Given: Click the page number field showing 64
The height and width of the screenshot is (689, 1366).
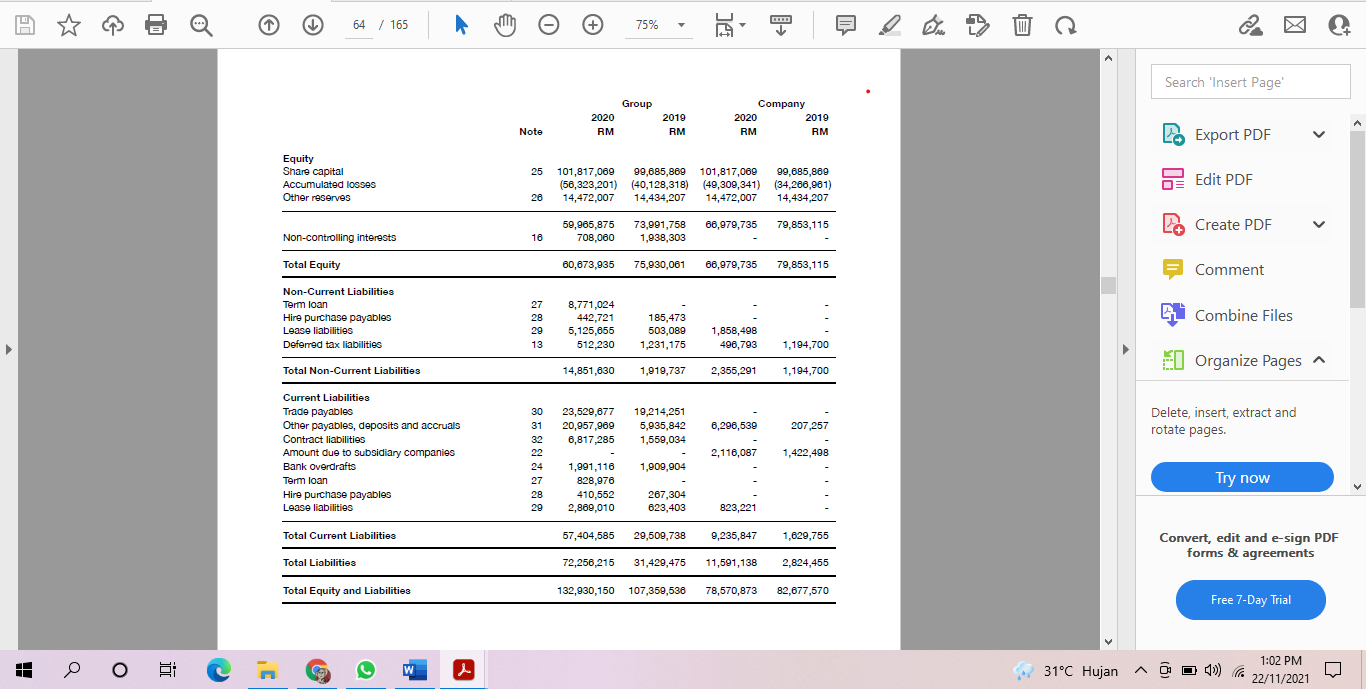Looking at the screenshot, I should coord(360,25).
